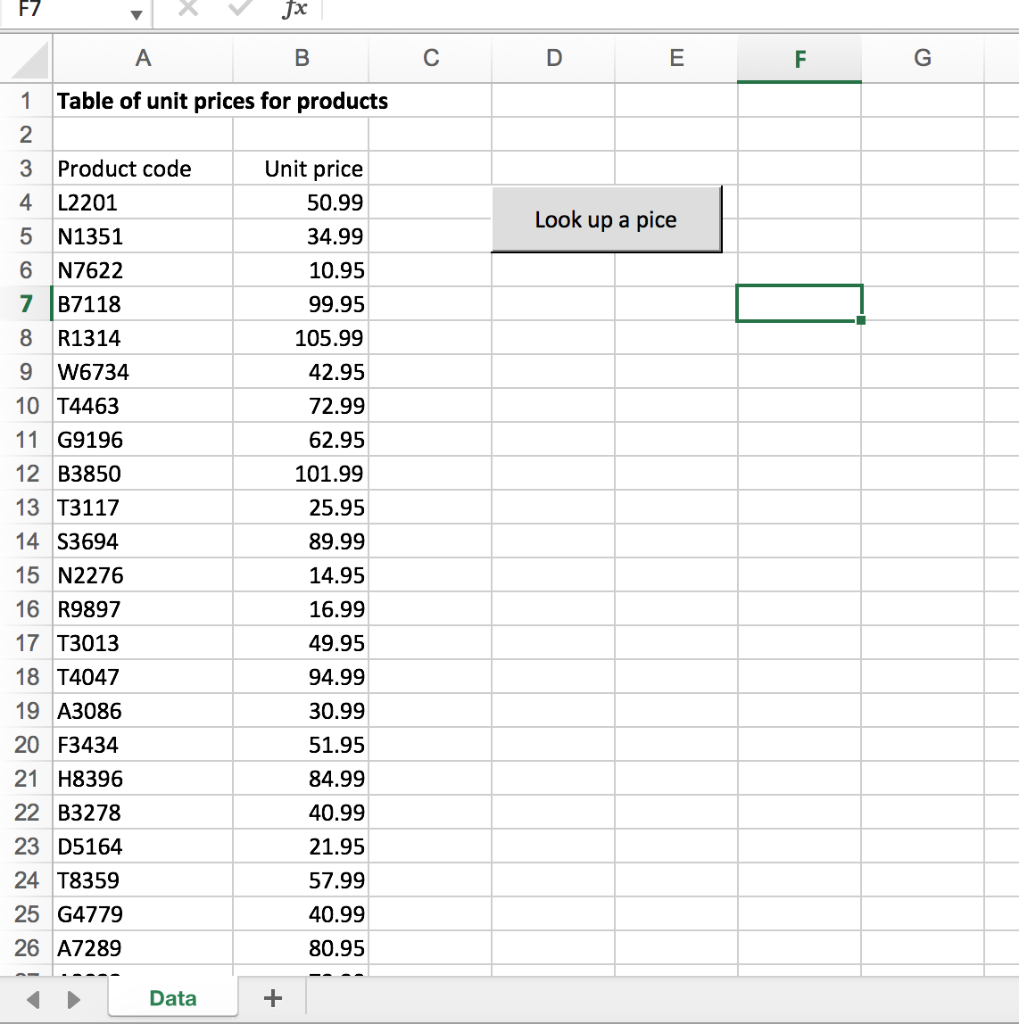1019x1024 pixels.
Task: Click the price cell 99.95
Action: point(301,304)
